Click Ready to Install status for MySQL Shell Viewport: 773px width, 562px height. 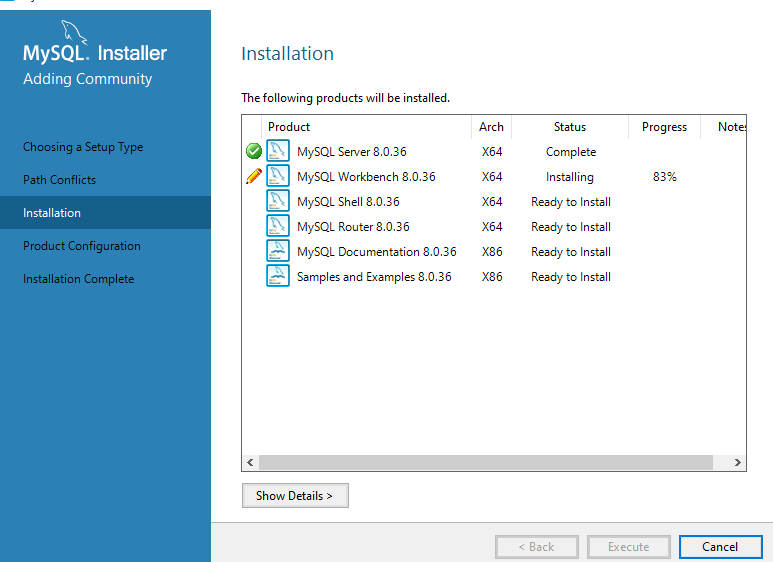[x=571, y=202]
